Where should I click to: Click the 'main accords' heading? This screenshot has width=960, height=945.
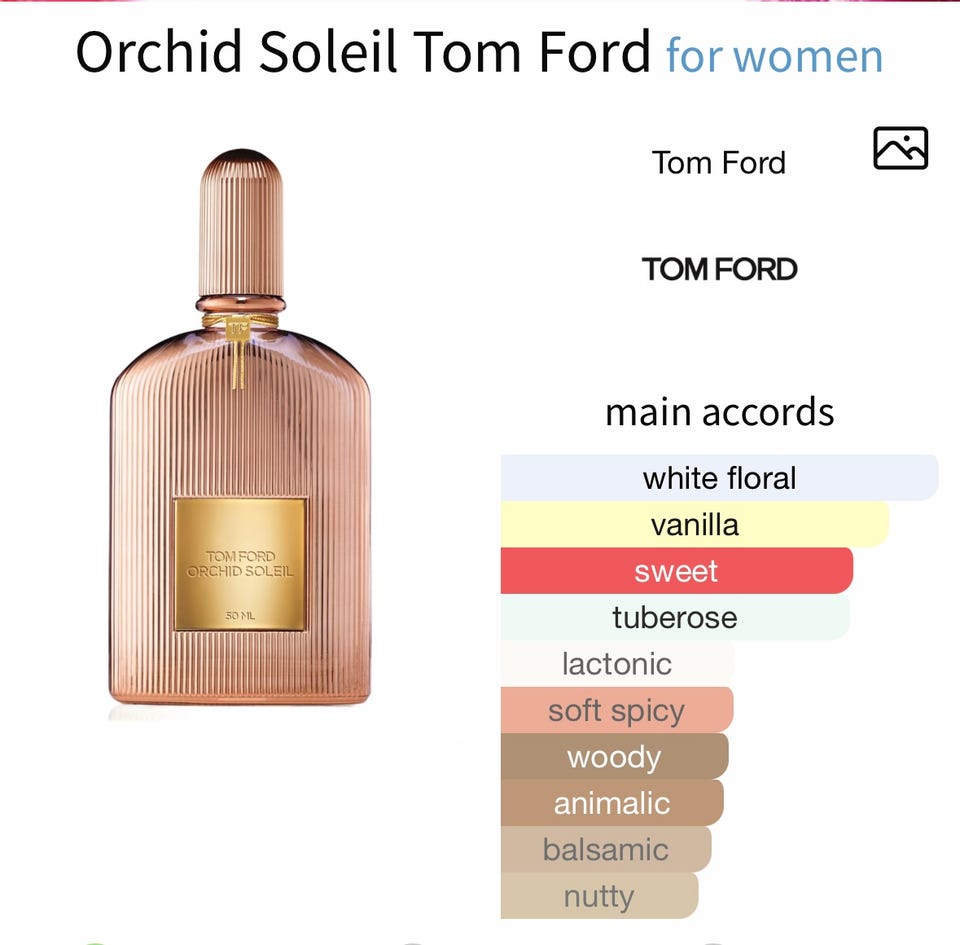[719, 411]
